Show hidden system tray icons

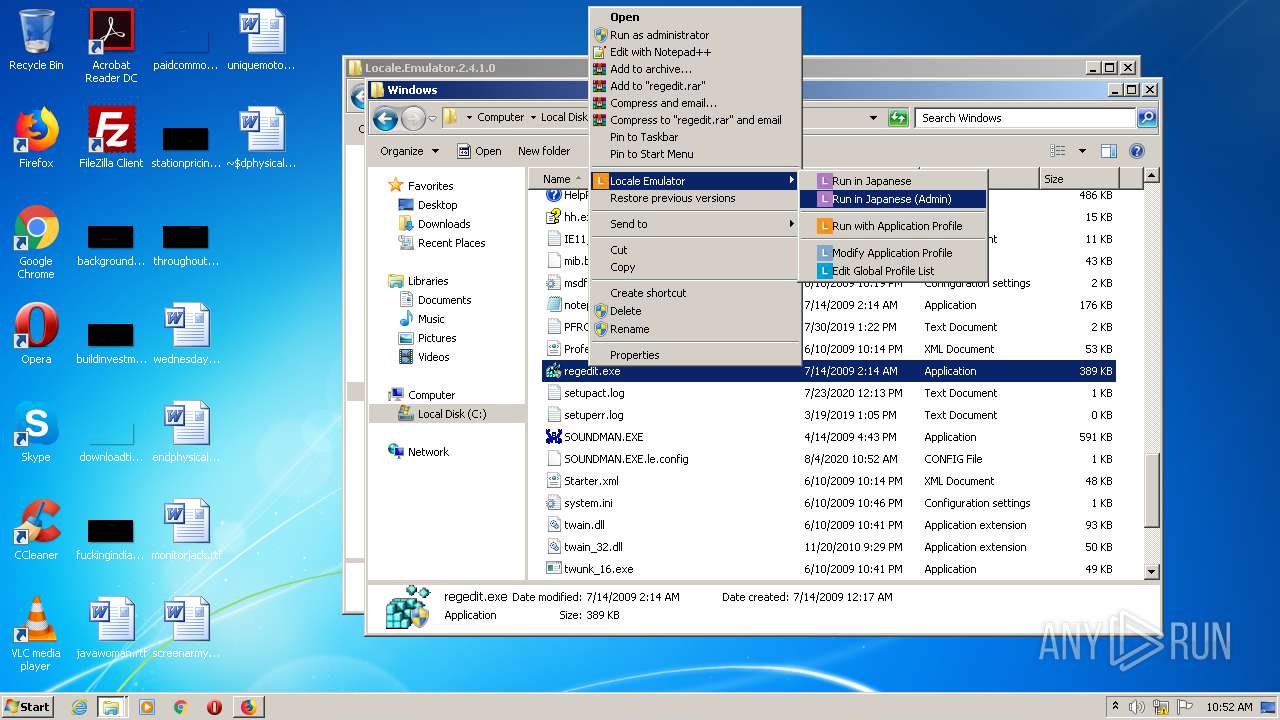1116,707
